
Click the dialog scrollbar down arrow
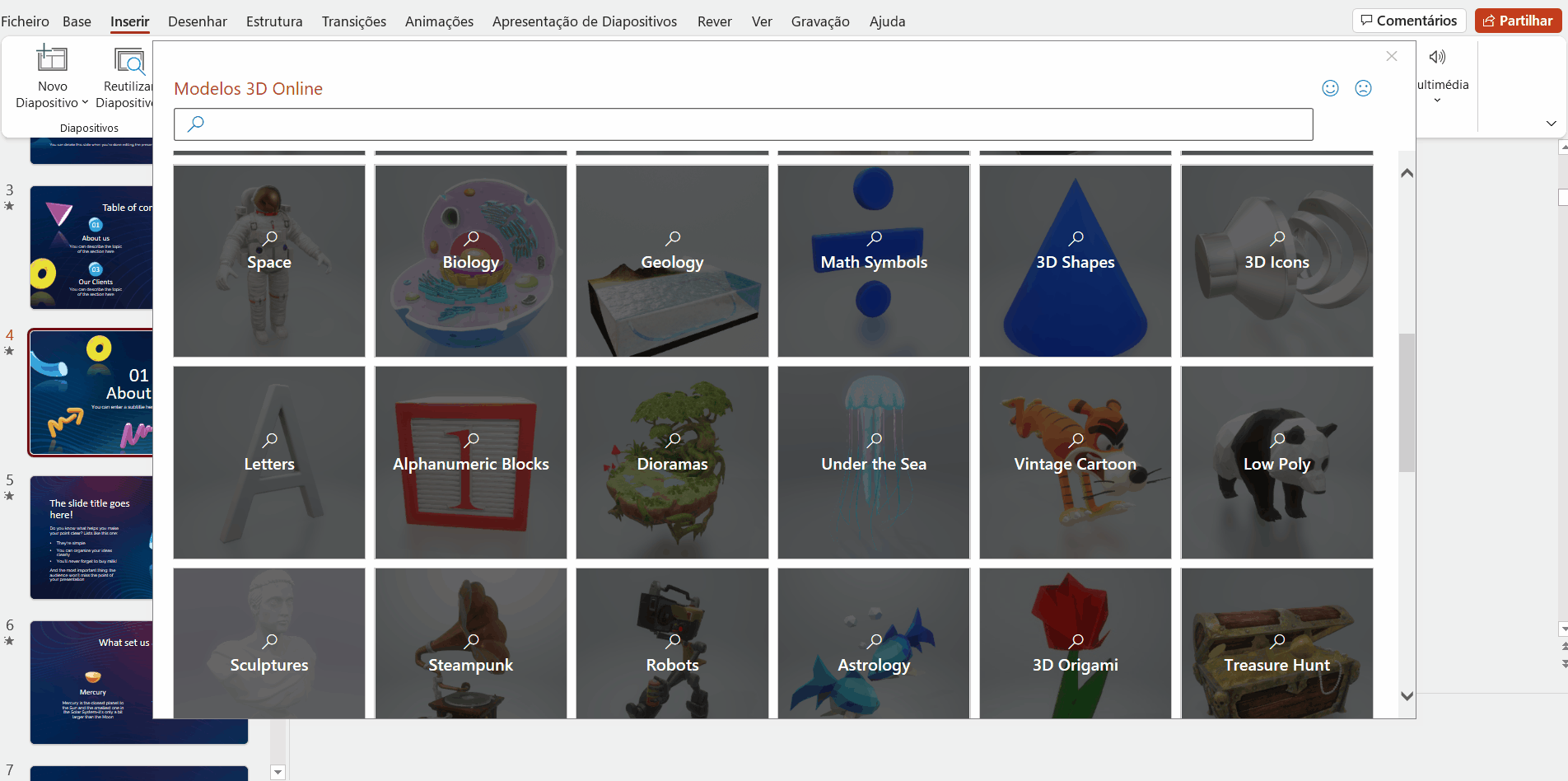tap(1407, 696)
